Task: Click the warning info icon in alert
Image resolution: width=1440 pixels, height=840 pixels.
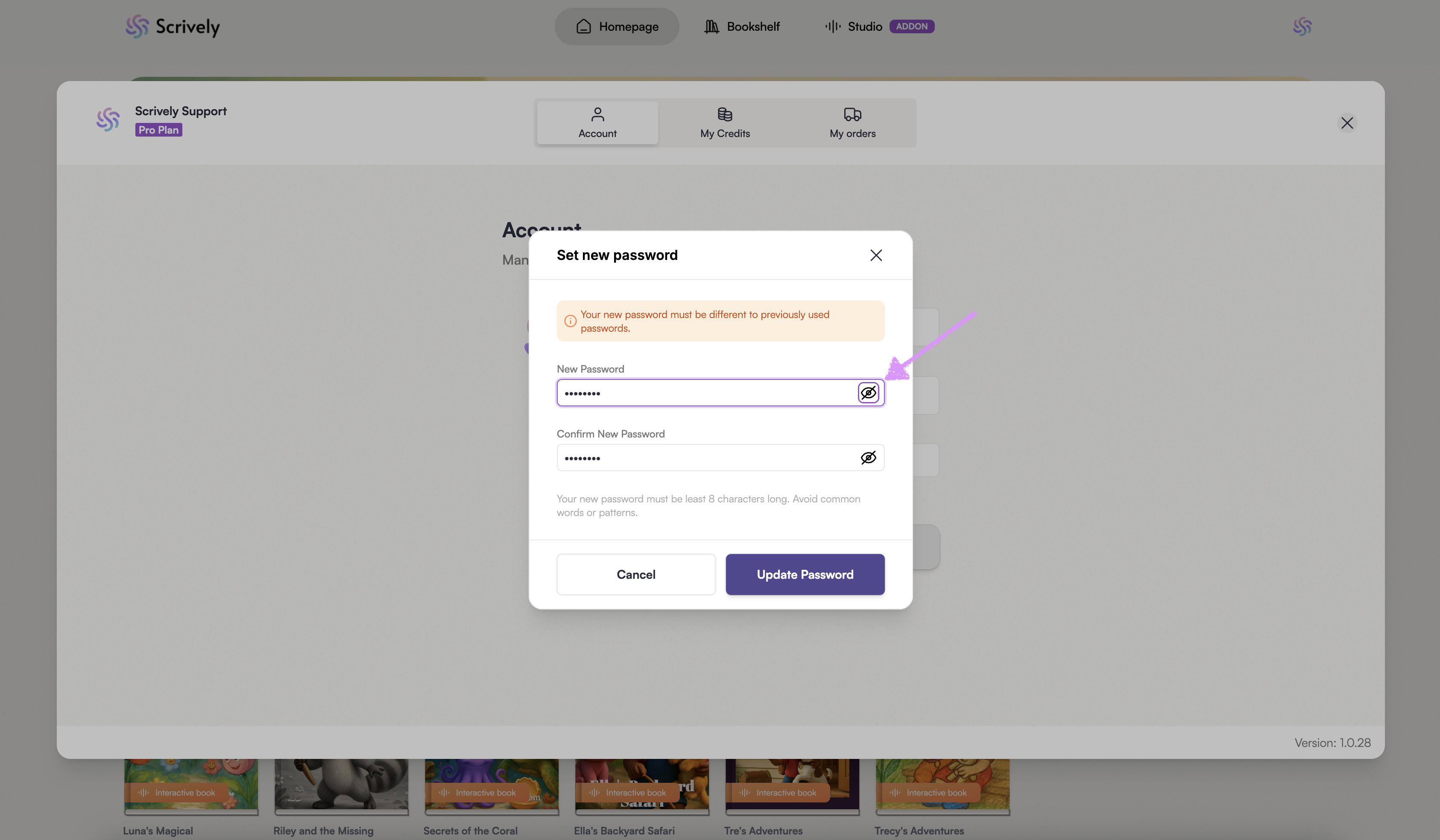Action: pyautogui.click(x=570, y=321)
